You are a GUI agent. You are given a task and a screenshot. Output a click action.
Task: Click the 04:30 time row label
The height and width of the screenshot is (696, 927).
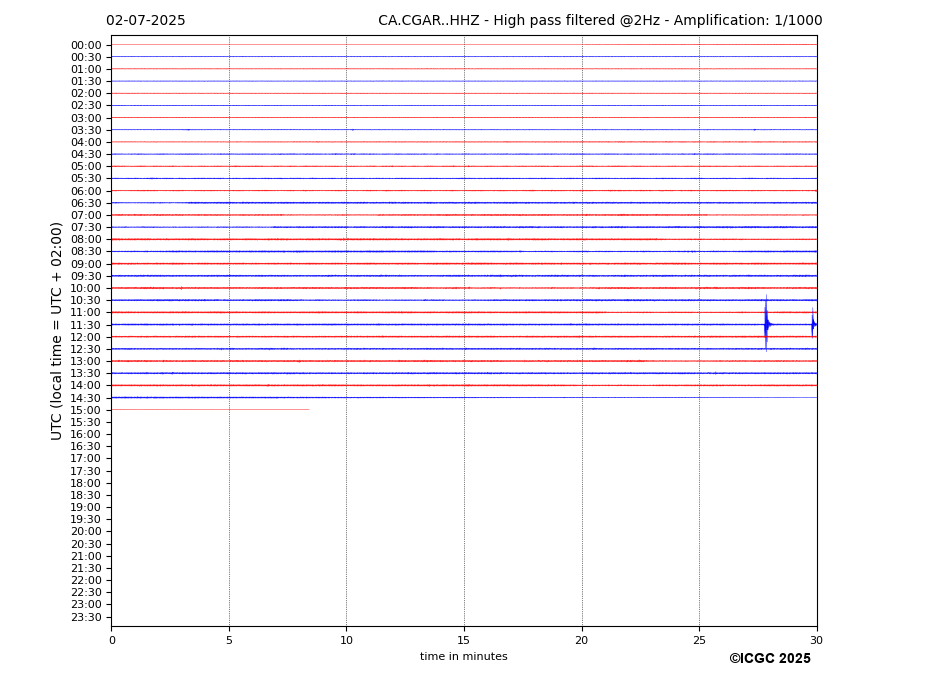[x=86, y=154]
